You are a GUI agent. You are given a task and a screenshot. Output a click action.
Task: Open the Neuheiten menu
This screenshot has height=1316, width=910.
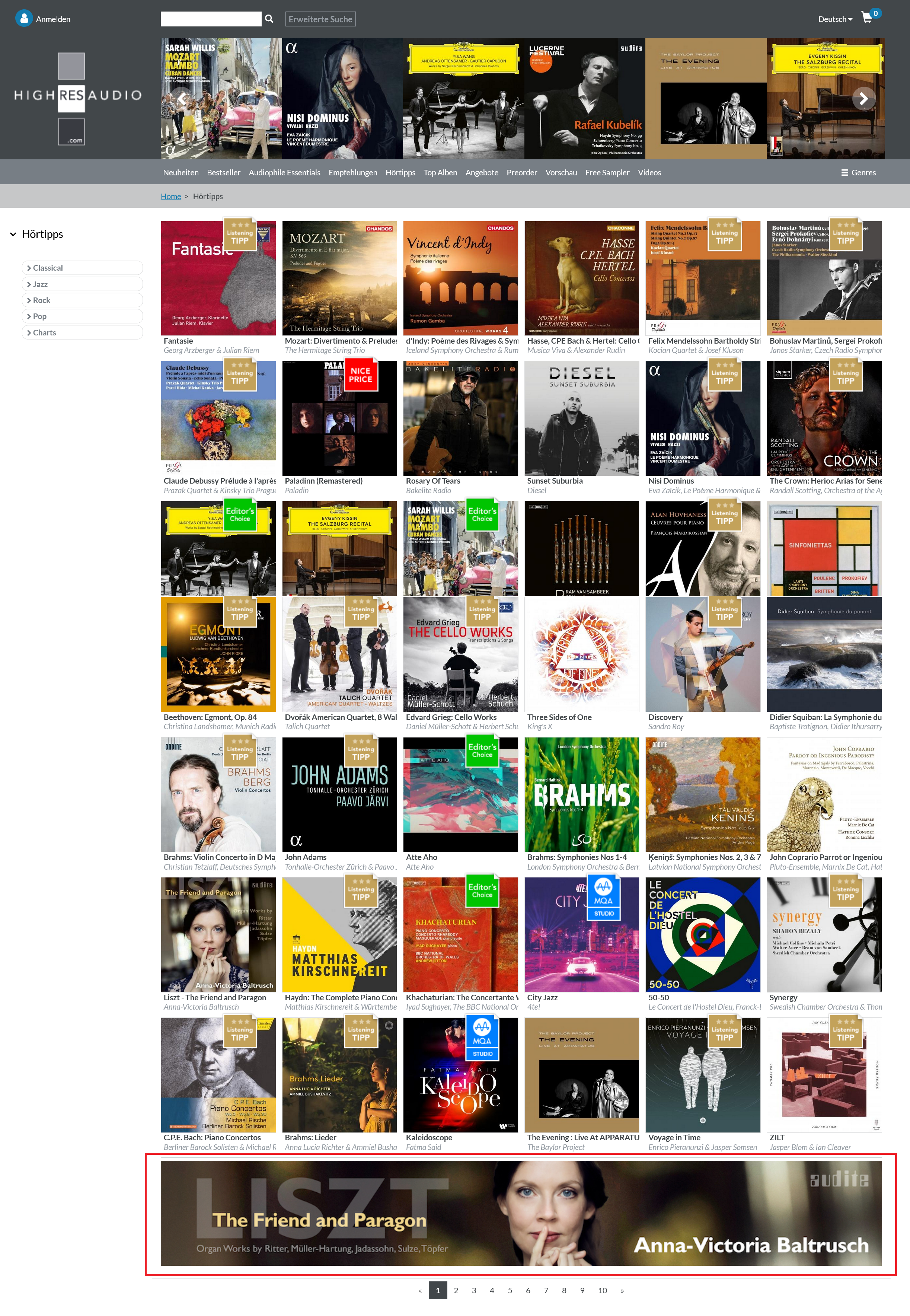(181, 173)
